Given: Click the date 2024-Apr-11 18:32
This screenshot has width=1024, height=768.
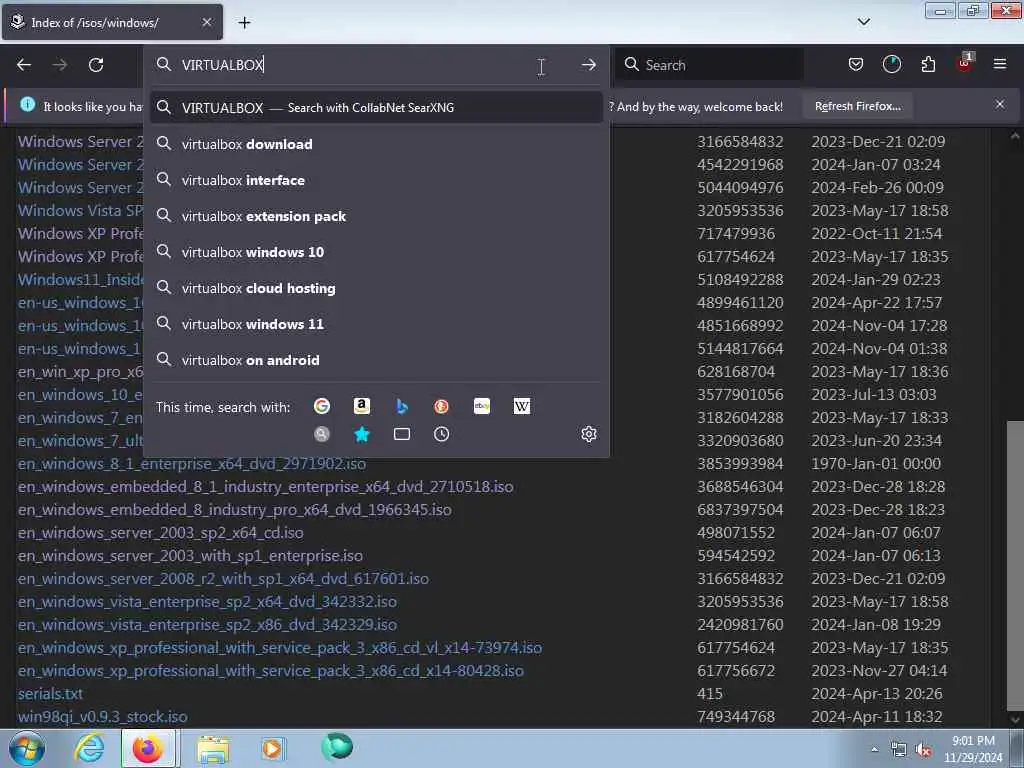Looking at the screenshot, I should pyautogui.click(x=876, y=716).
